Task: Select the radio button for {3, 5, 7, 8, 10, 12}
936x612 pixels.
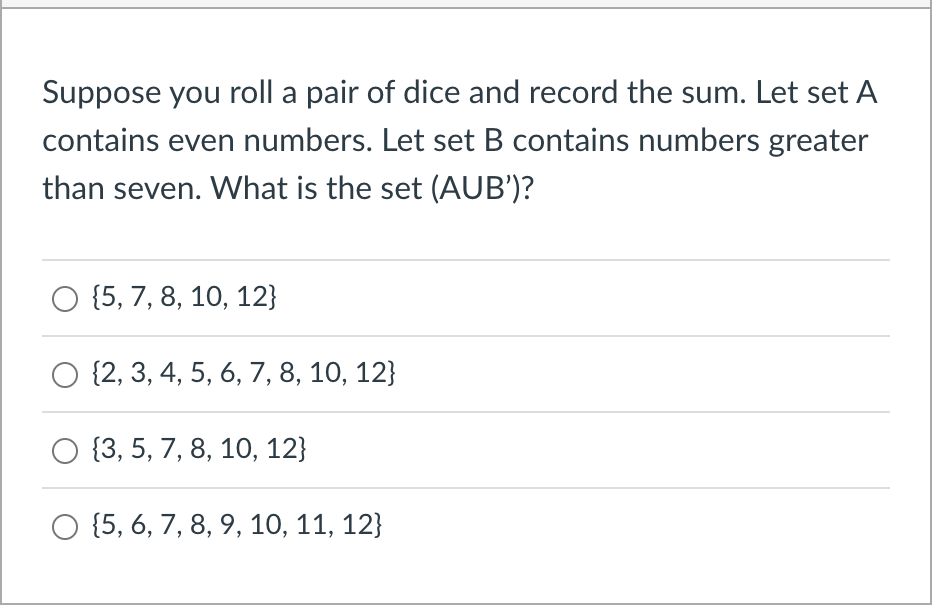Action: point(64,451)
